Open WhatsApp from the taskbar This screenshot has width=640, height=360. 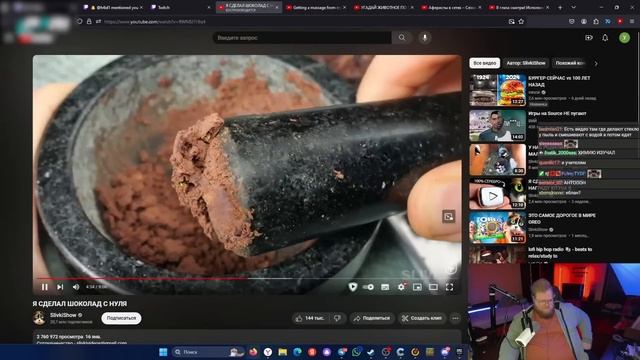(356, 352)
